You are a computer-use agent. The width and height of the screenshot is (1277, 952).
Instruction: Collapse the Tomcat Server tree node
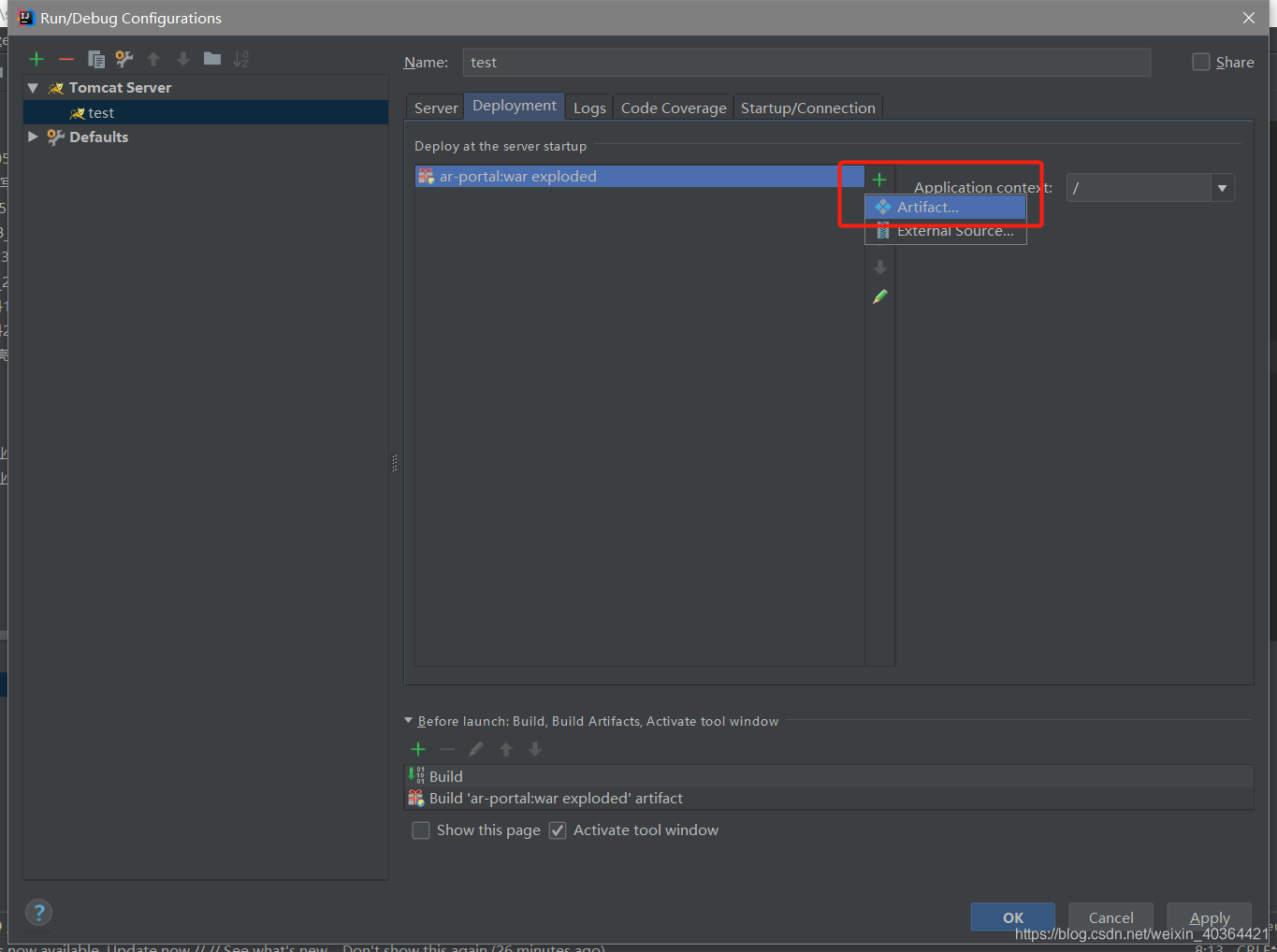tap(33, 88)
